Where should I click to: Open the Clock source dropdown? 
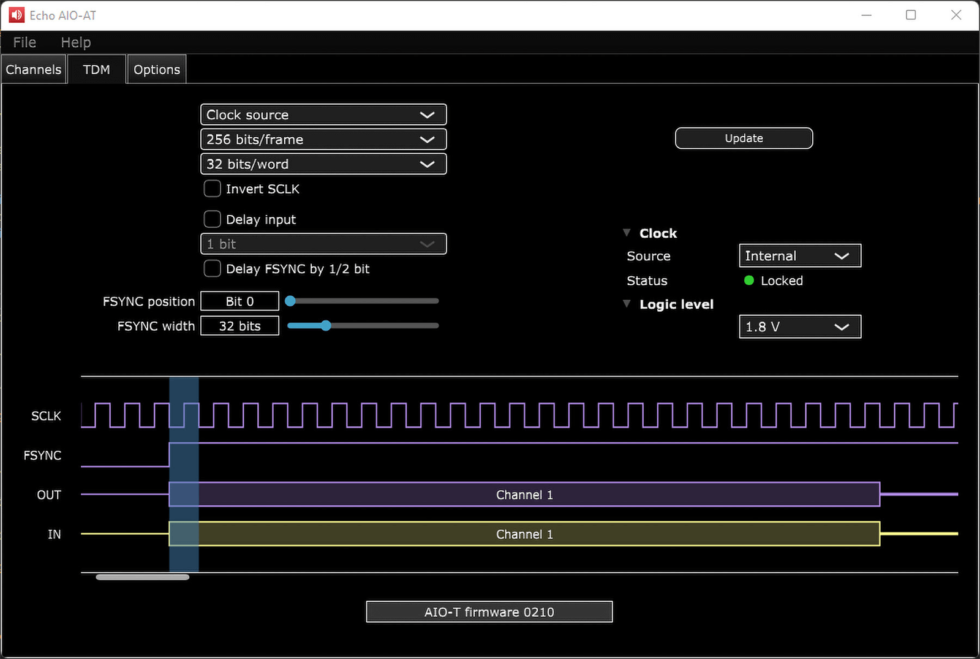coord(322,114)
